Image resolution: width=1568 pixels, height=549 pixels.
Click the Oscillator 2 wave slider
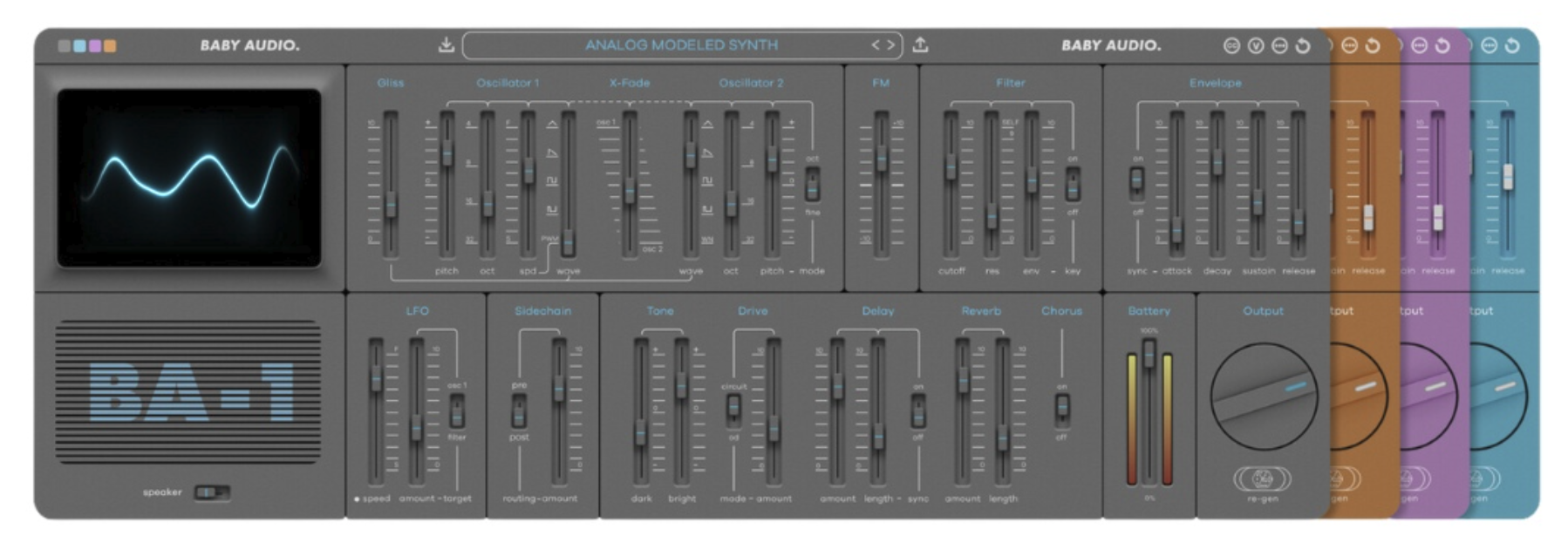pos(691,184)
